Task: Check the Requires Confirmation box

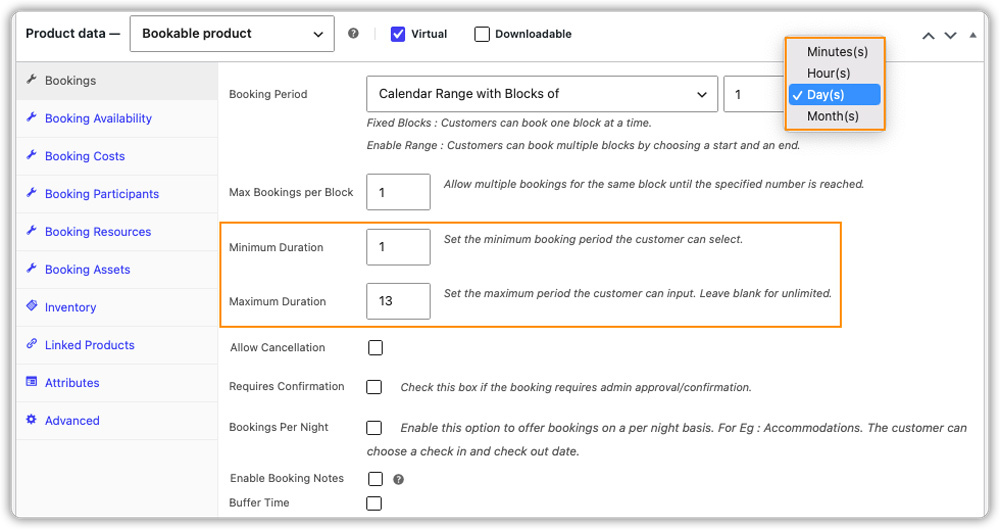Action: (x=374, y=387)
